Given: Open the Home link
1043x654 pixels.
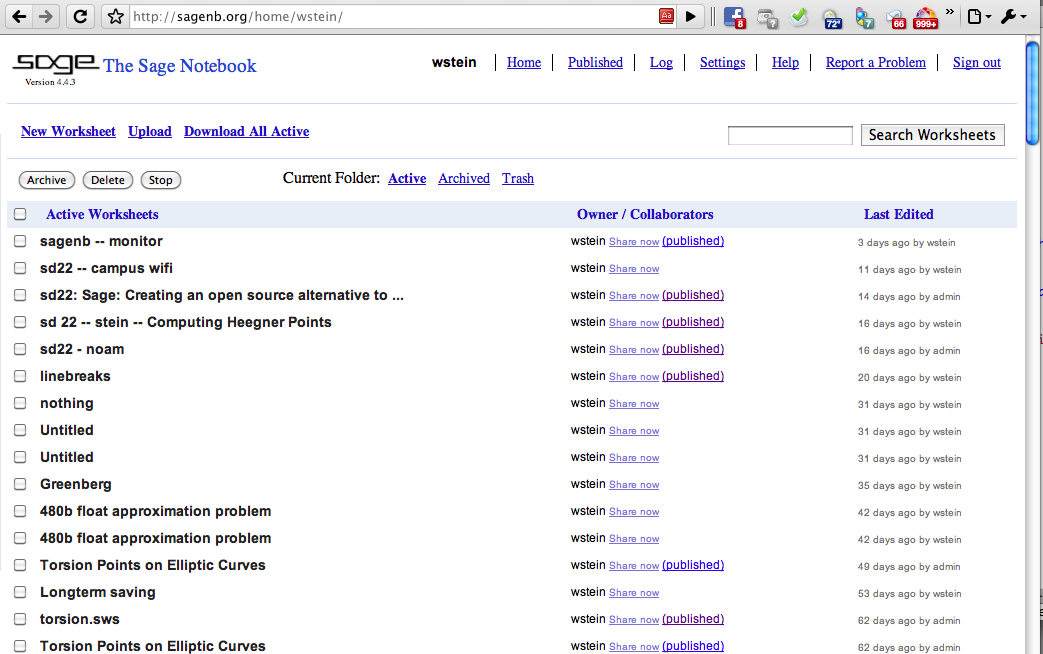Looking at the screenshot, I should pos(524,63).
